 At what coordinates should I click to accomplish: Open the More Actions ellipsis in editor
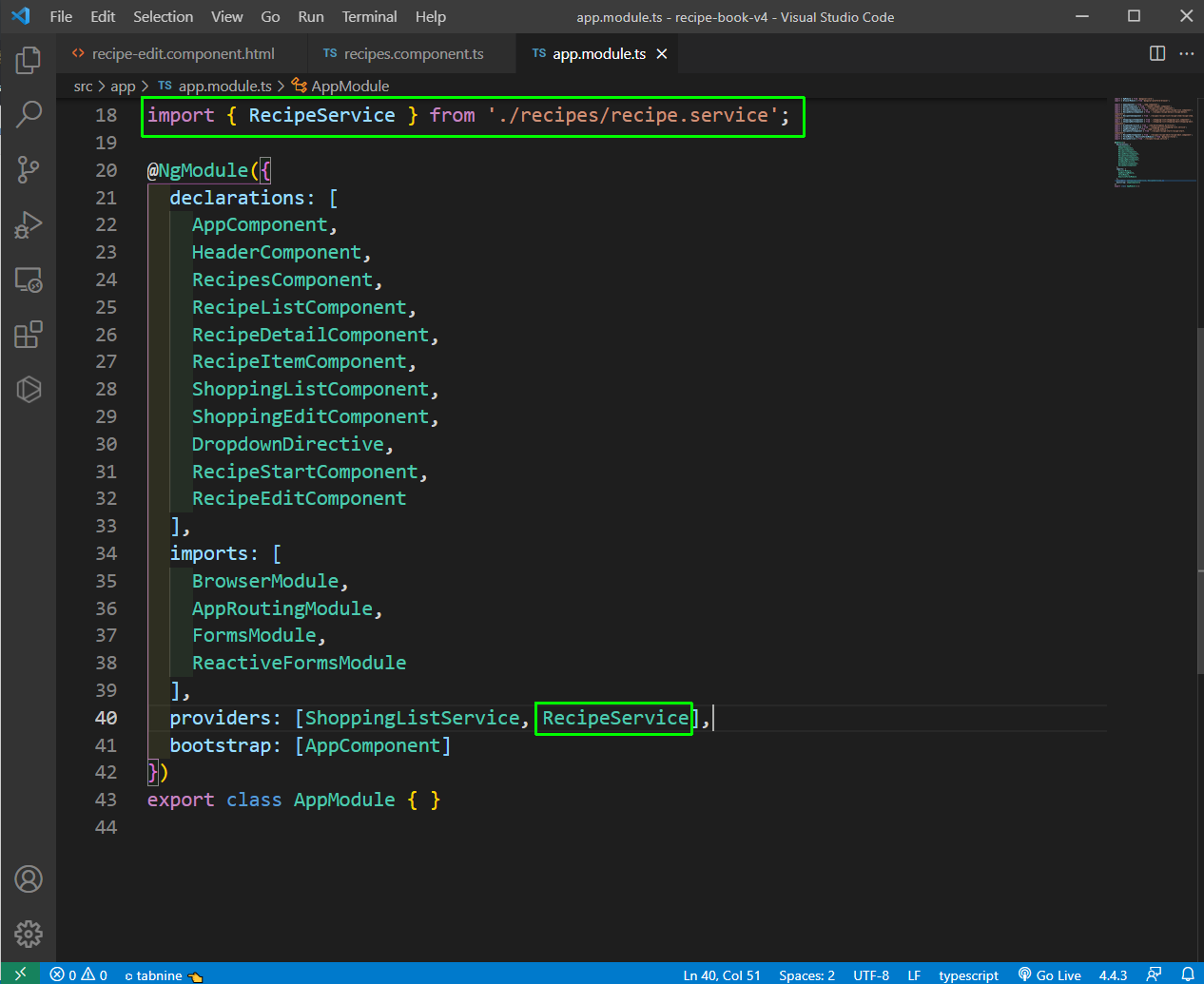click(1186, 53)
